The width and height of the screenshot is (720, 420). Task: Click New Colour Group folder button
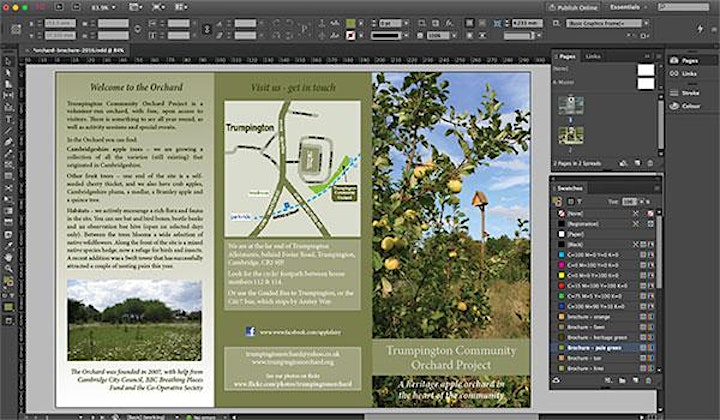[622, 380]
